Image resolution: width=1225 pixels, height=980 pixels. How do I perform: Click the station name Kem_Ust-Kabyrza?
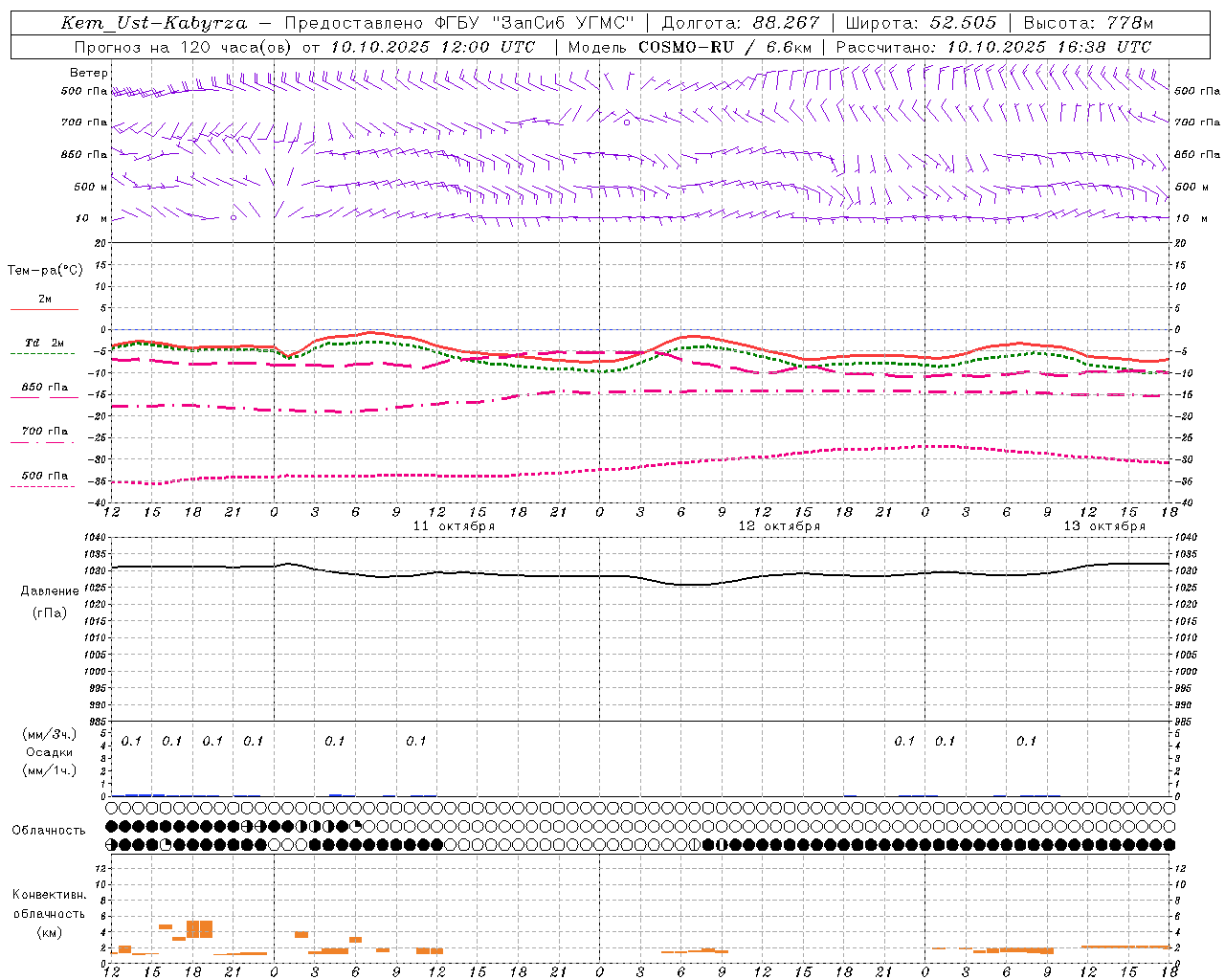[154, 23]
